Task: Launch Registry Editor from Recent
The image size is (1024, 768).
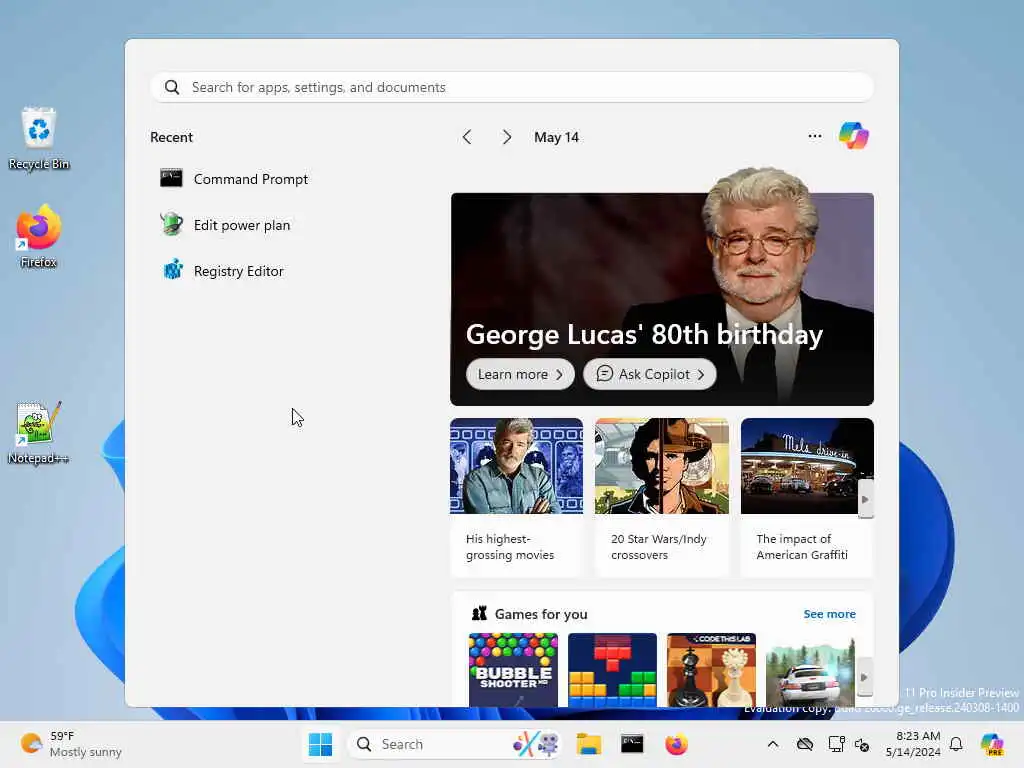Action: pyautogui.click(x=222, y=271)
